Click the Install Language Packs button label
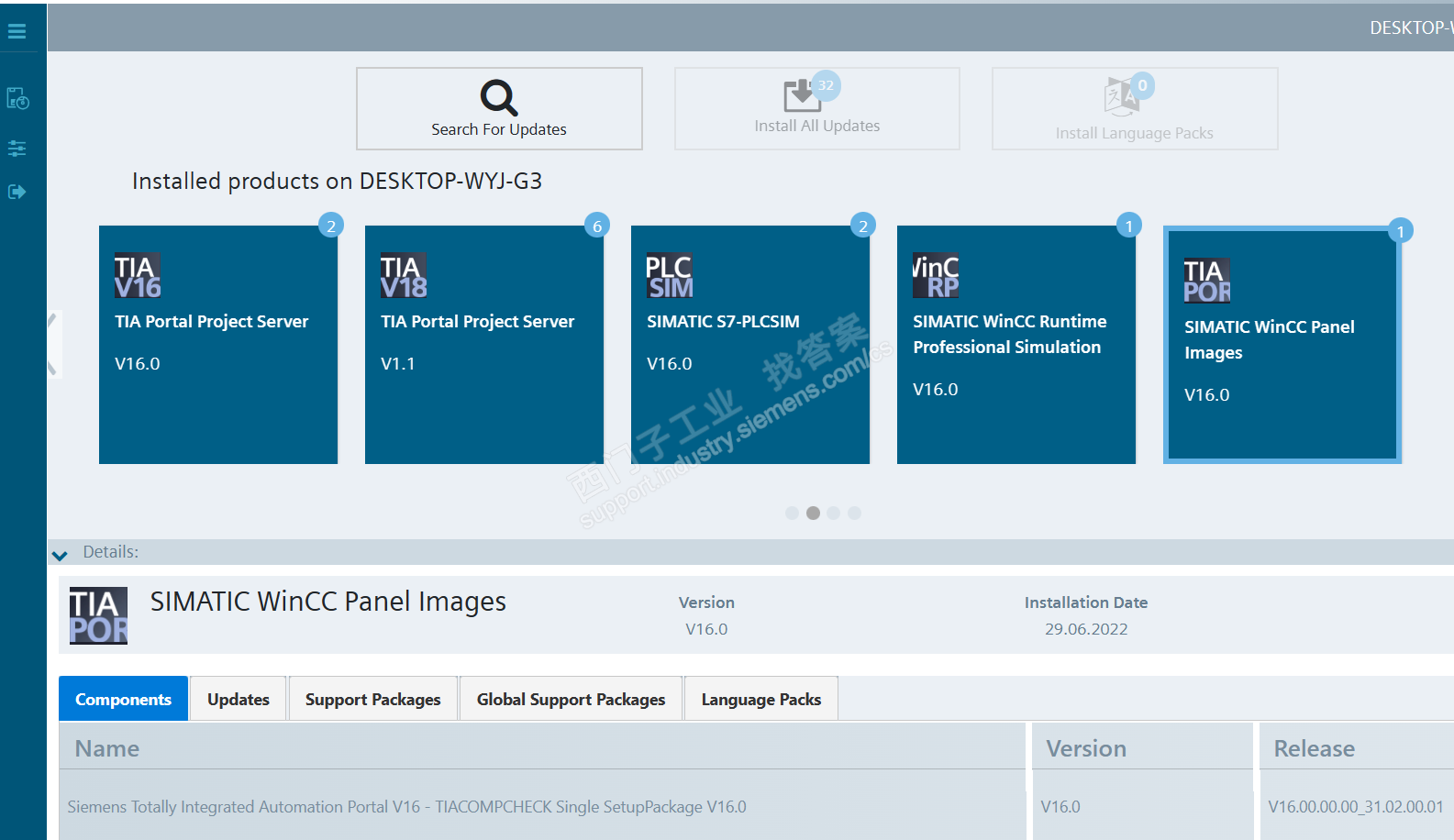1454x840 pixels. pyautogui.click(x=1135, y=134)
